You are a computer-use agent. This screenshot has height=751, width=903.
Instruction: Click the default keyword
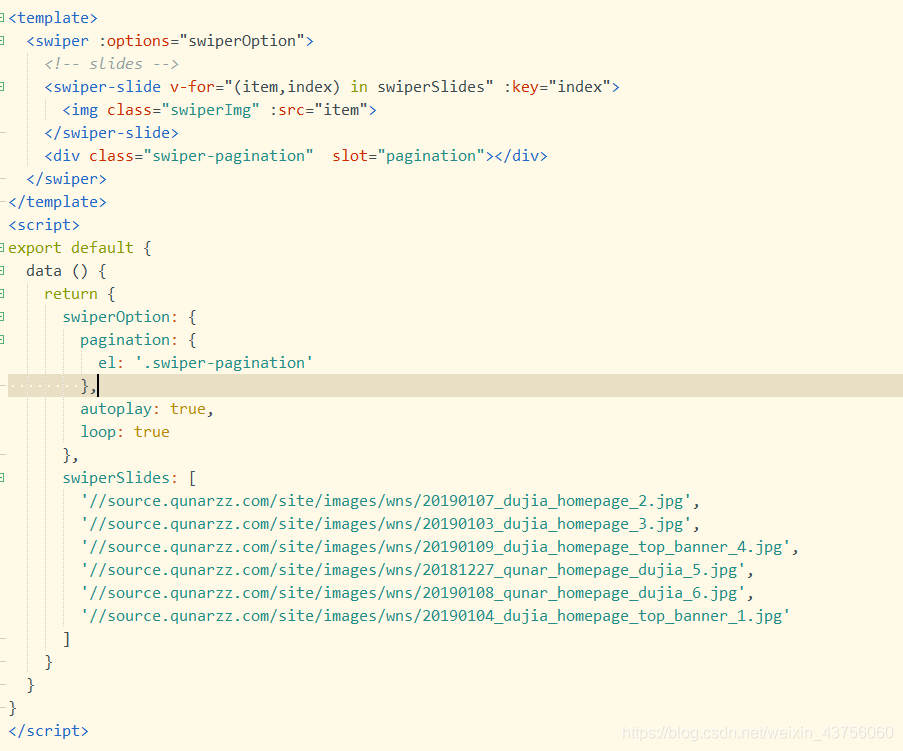[x=103, y=248]
